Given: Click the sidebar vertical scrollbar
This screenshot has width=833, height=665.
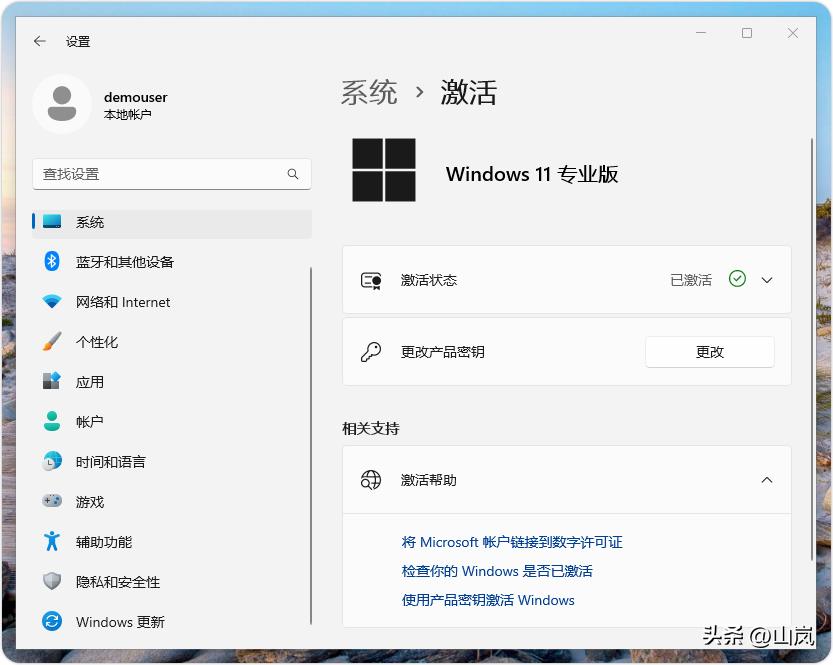Looking at the screenshot, I should (x=311, y=445).
